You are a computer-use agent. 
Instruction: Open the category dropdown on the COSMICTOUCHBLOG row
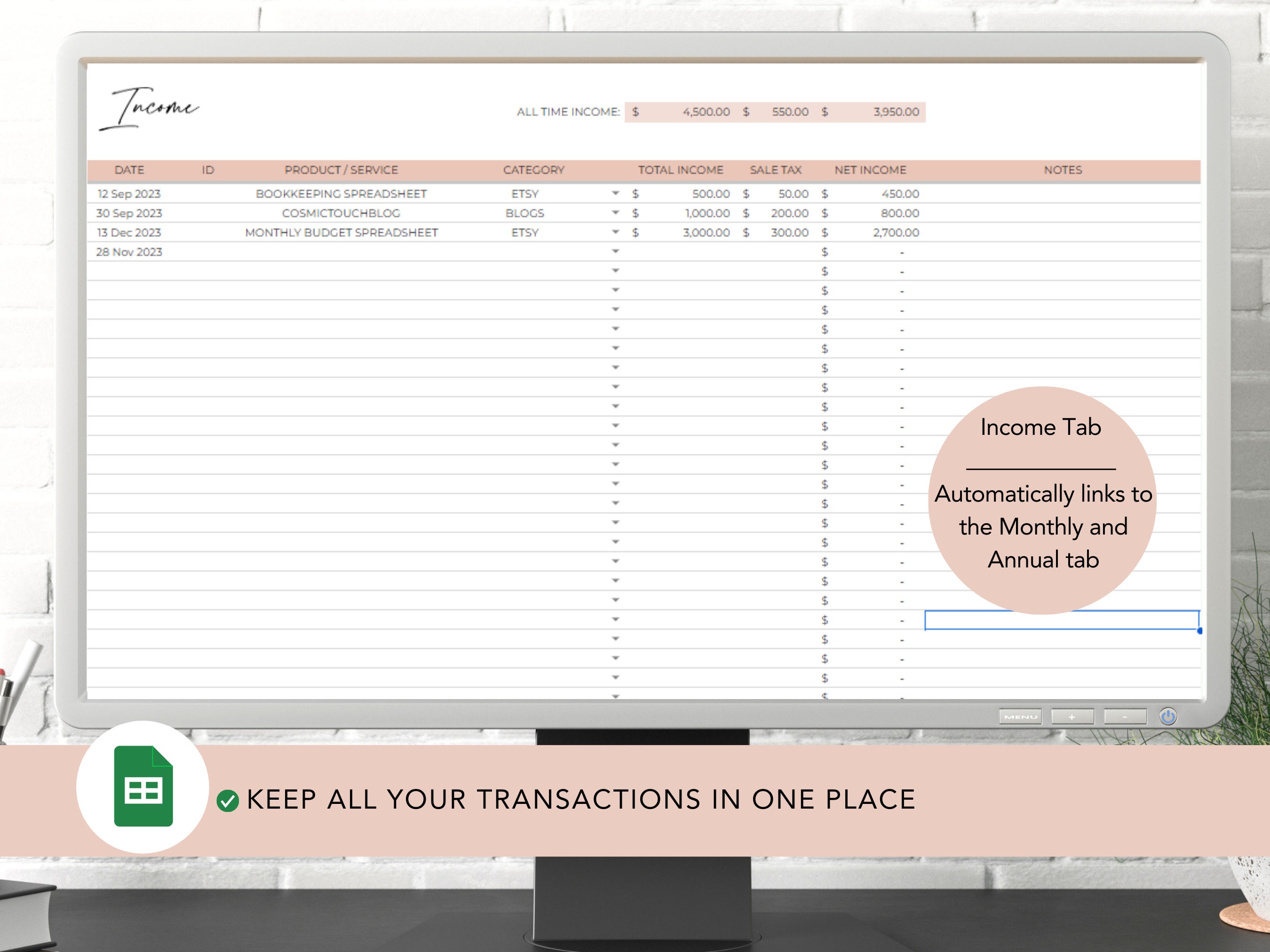(x=616, y=213)
